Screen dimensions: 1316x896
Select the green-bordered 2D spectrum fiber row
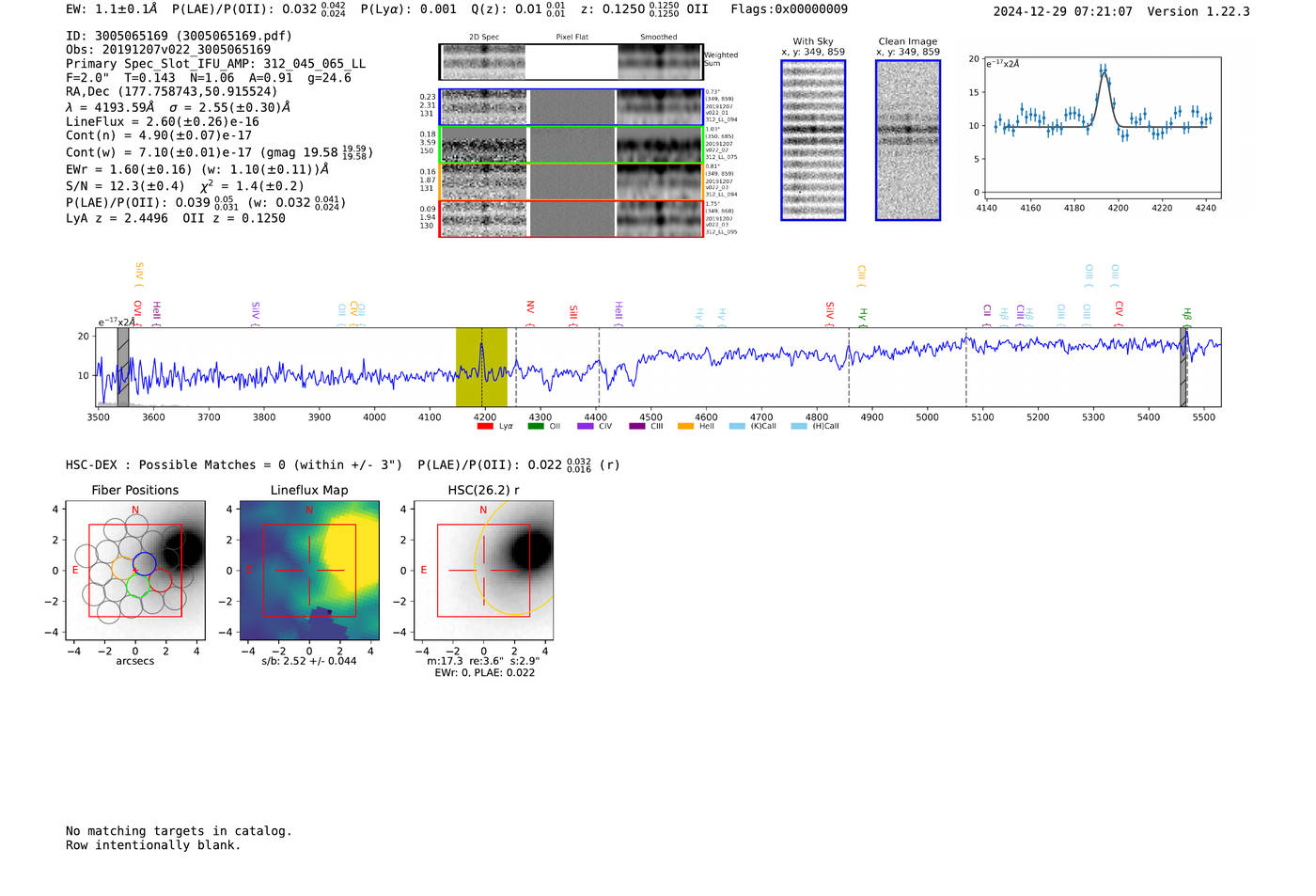[572, 145]
